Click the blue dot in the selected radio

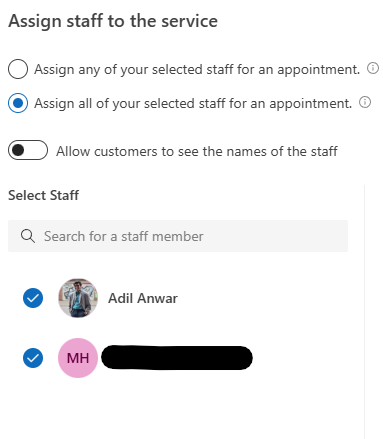(x=18, y=103)
